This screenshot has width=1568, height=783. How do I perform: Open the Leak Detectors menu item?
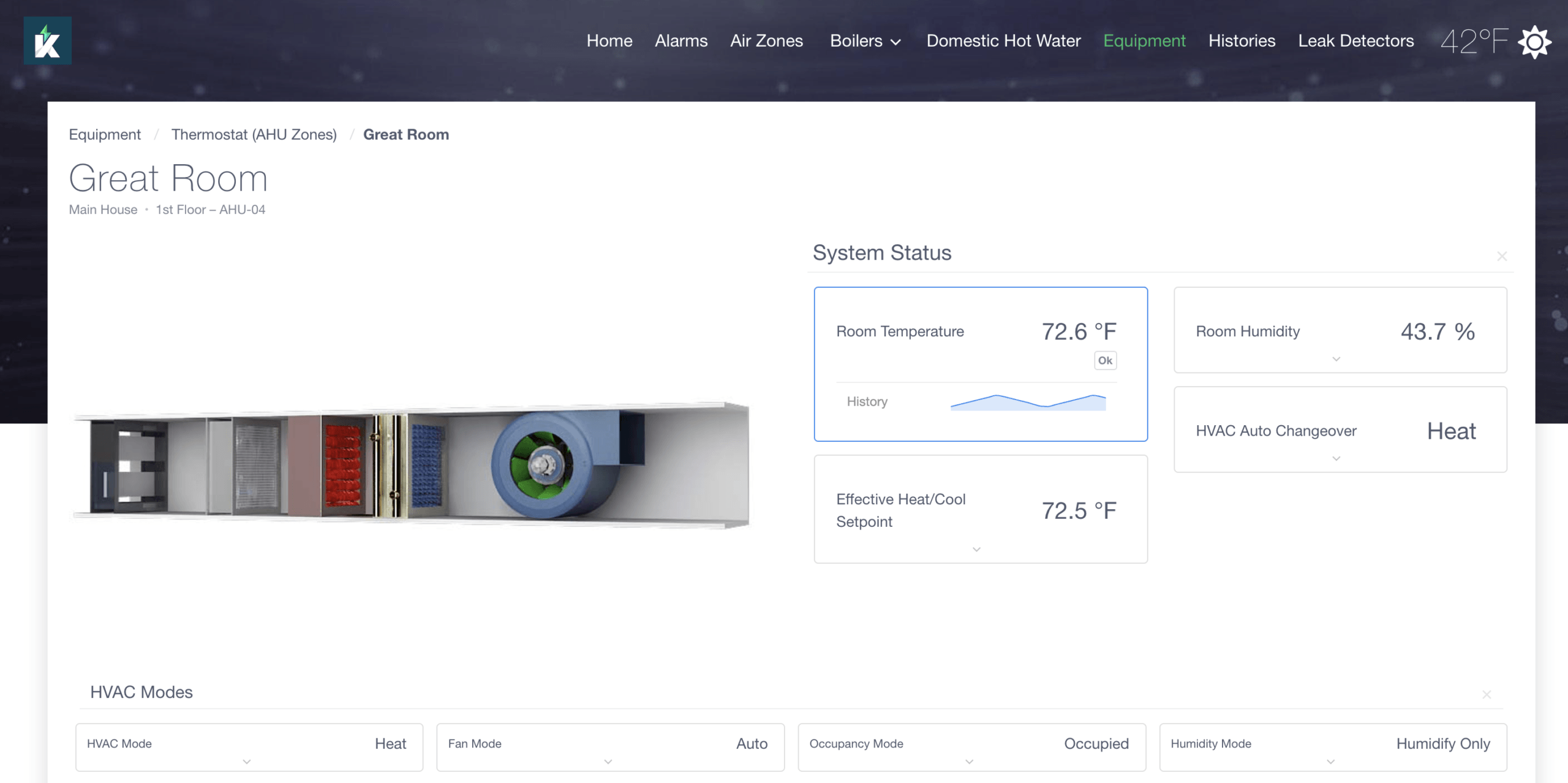[1355, 41]
